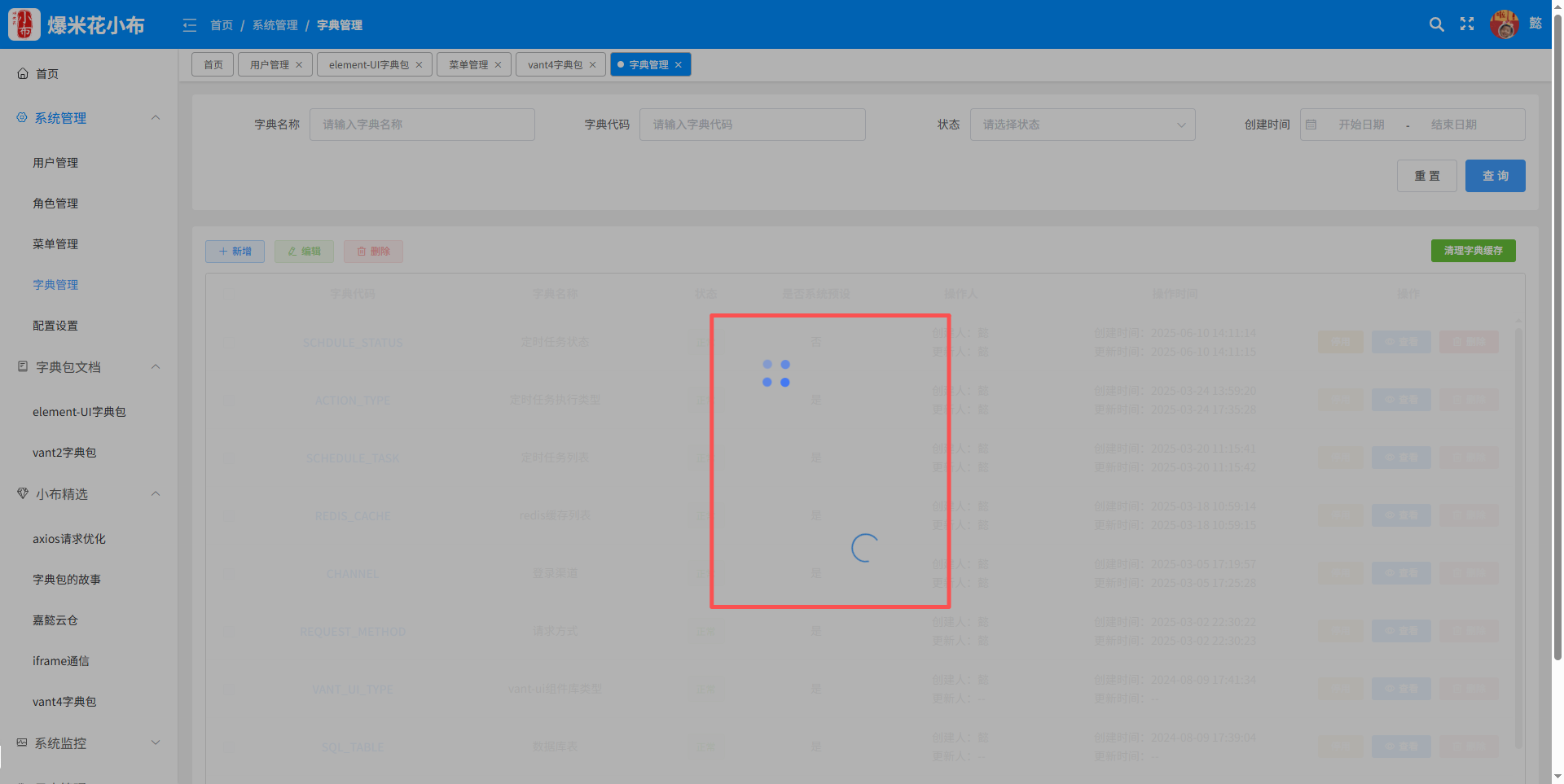Focus the 字典名称 input field
This screenshot has height=784, width=1564.
422,125
